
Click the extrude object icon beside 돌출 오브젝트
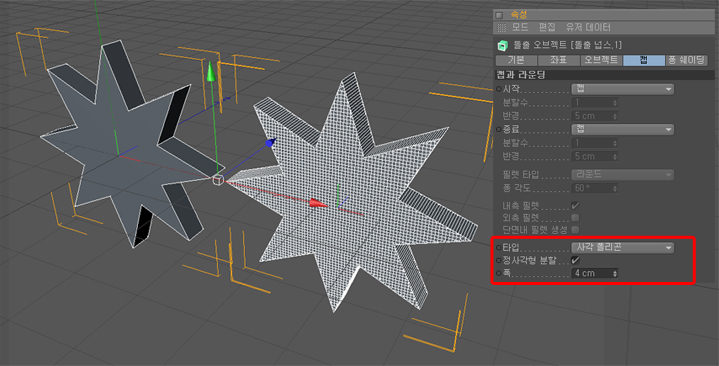pos(503,45)
